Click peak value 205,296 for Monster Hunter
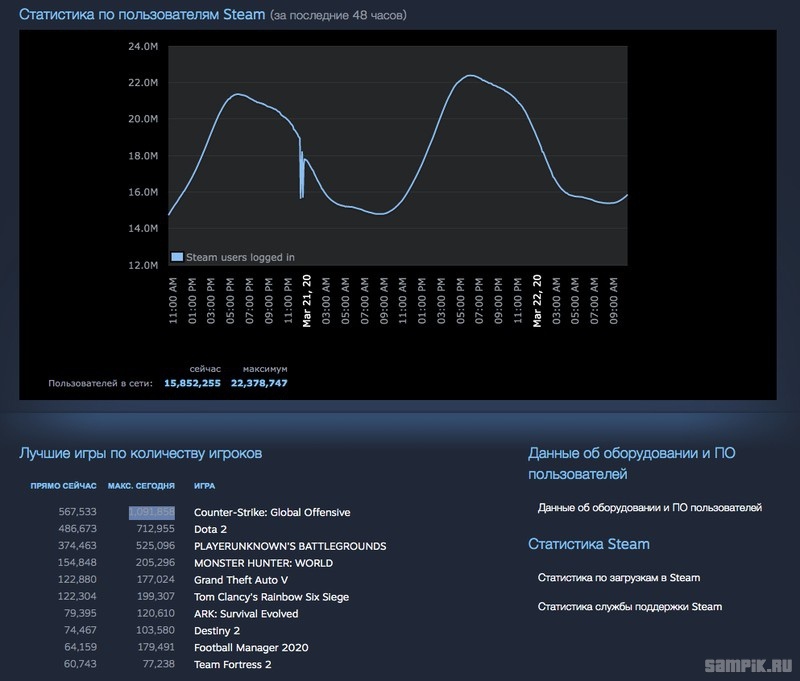Screen dimensions: 800x681 pyautogui.click(x=156, y=562)
